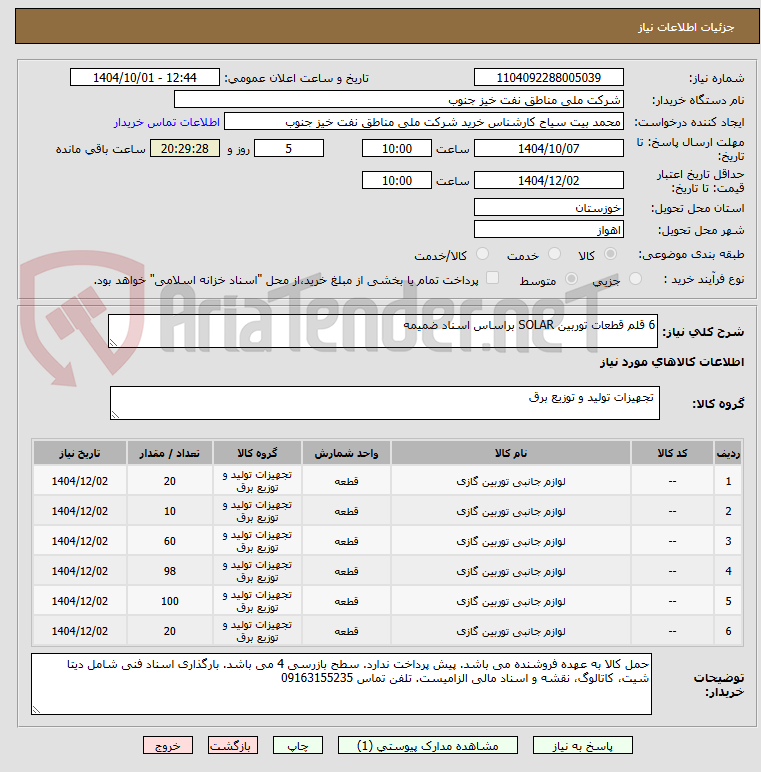
Task: Toggle the اسناد خزانه اسلامی payment checkbox
Action: [492, 278]
